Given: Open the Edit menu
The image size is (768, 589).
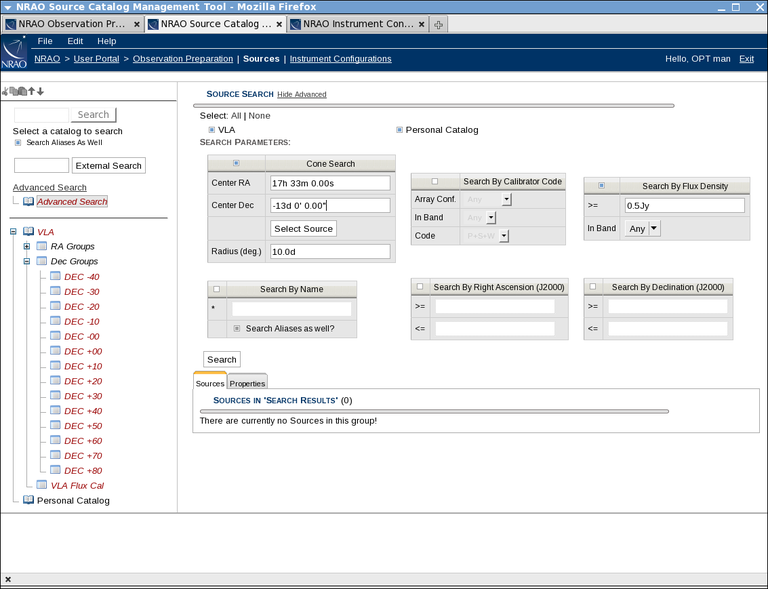Looking at the screenshot, I should pos(75,41).
